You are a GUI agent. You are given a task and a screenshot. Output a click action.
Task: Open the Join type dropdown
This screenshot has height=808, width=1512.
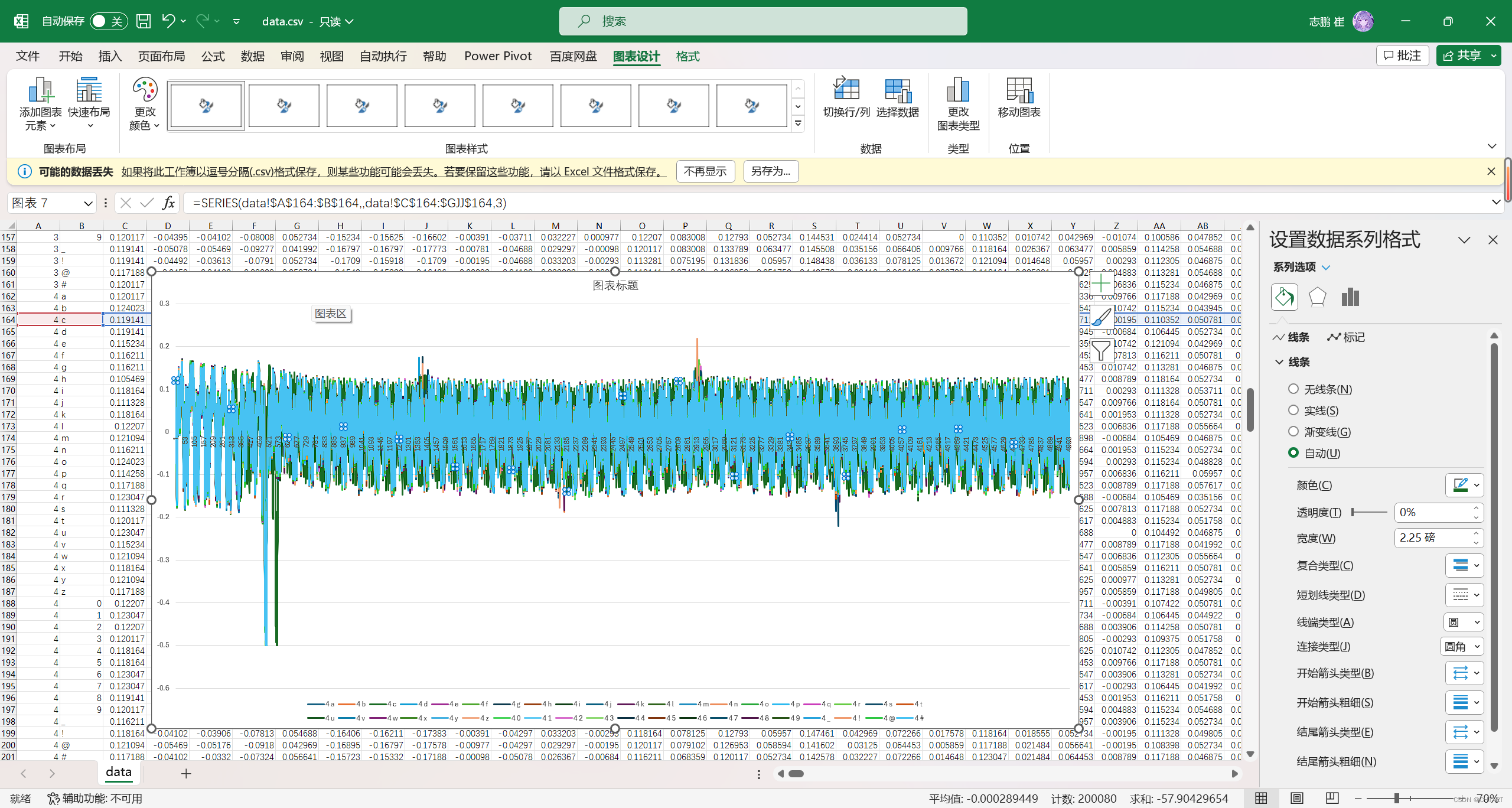pyautogui.click(x=1462, y=646)
